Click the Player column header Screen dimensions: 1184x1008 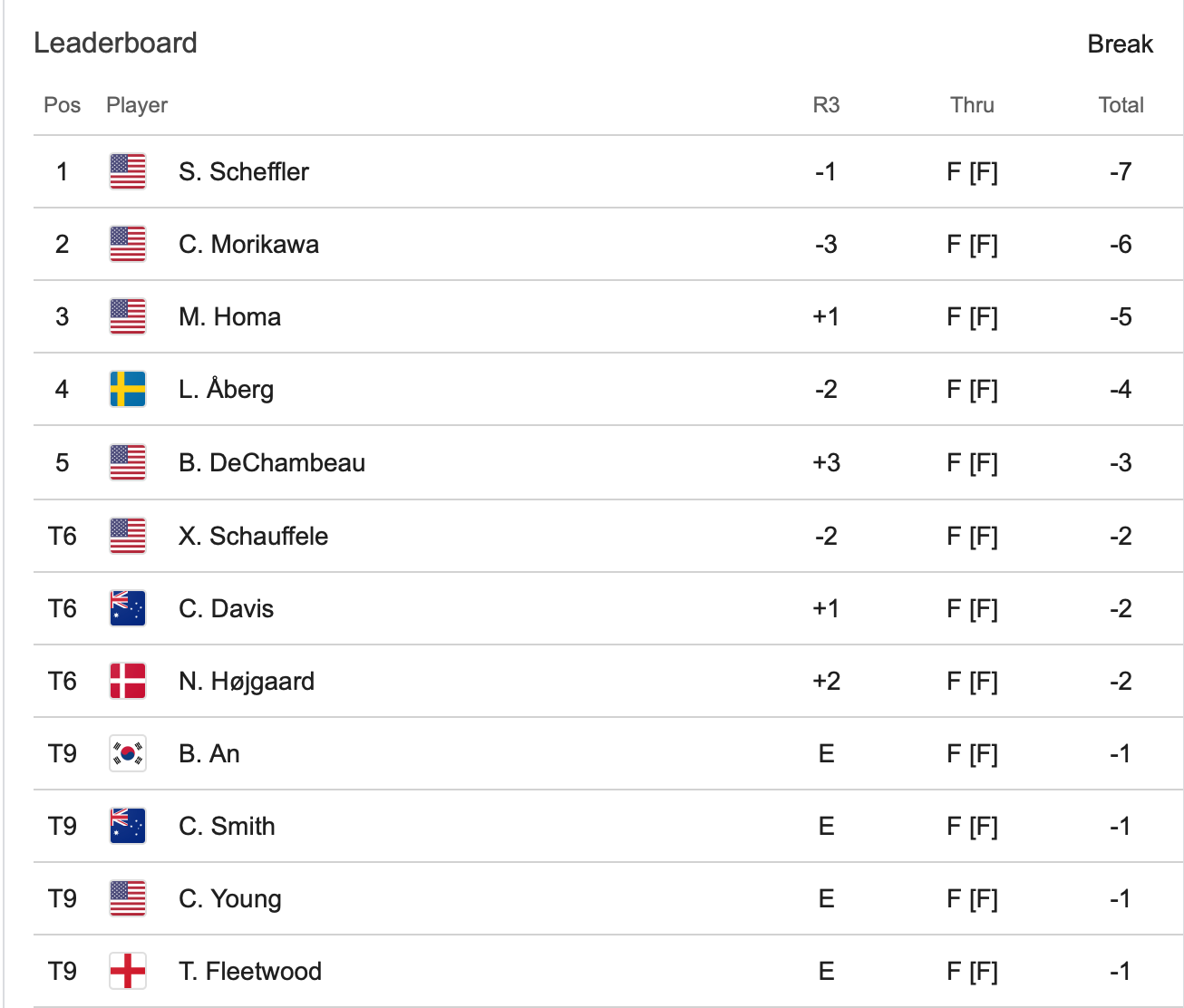coord(137,105)
